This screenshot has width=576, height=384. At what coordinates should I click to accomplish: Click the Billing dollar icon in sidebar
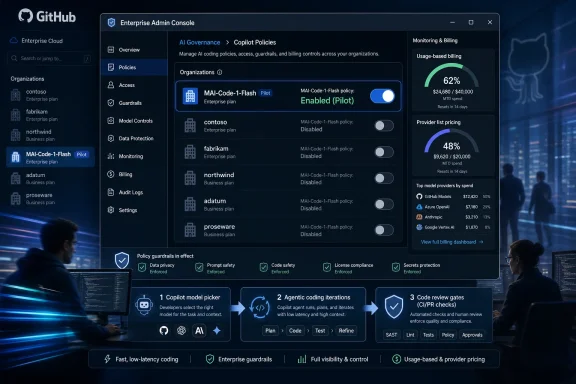pos(111,174)
